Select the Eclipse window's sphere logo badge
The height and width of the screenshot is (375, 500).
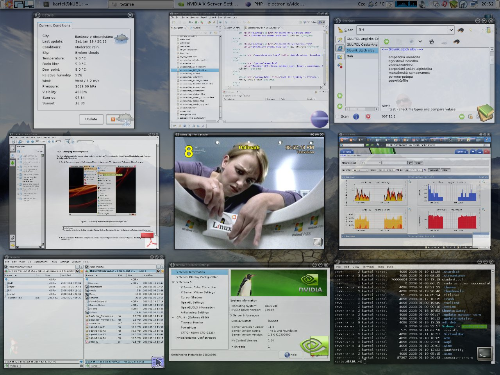[x=319, y=119]
